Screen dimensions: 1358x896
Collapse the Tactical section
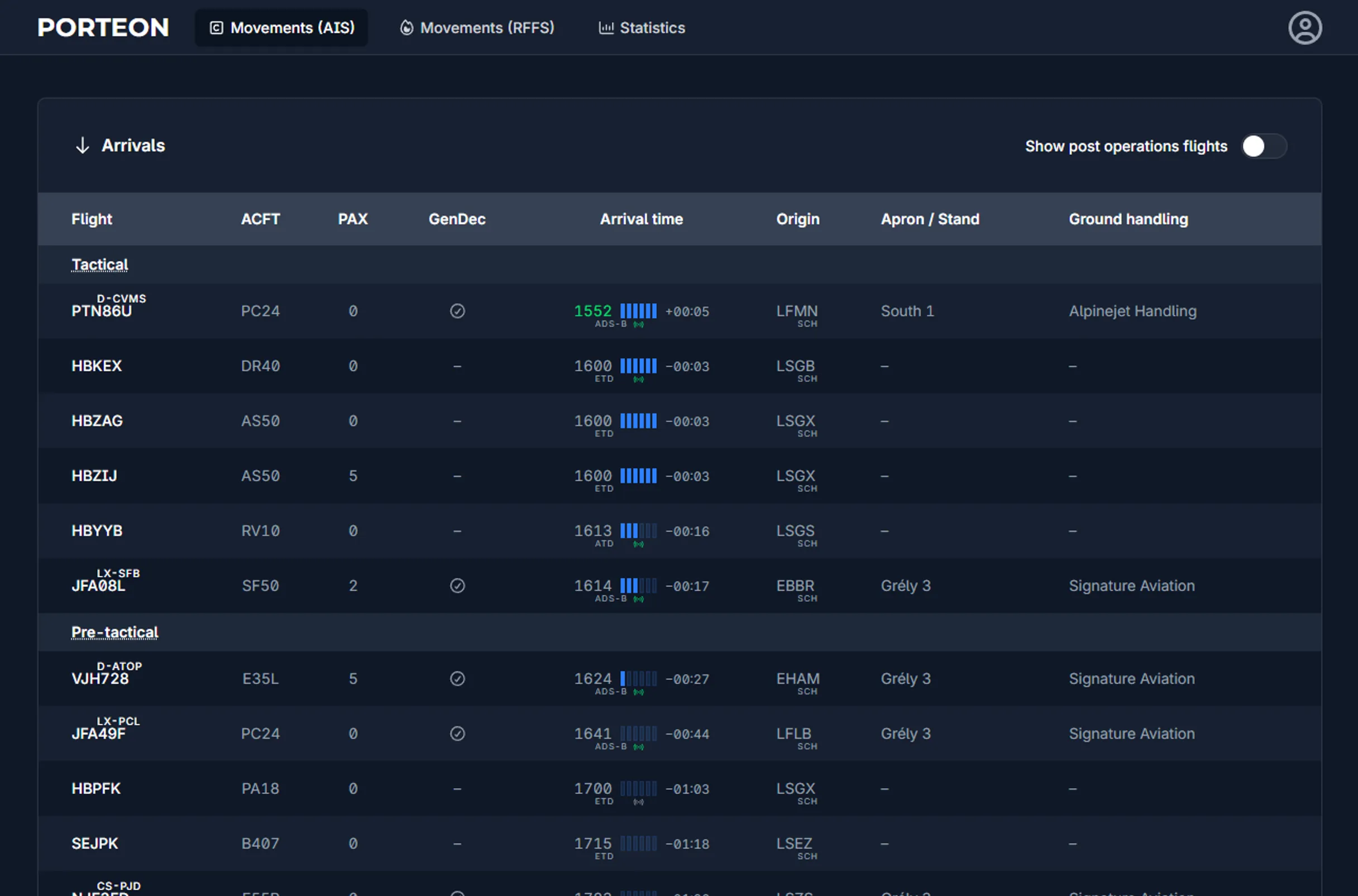pos(99,264)
